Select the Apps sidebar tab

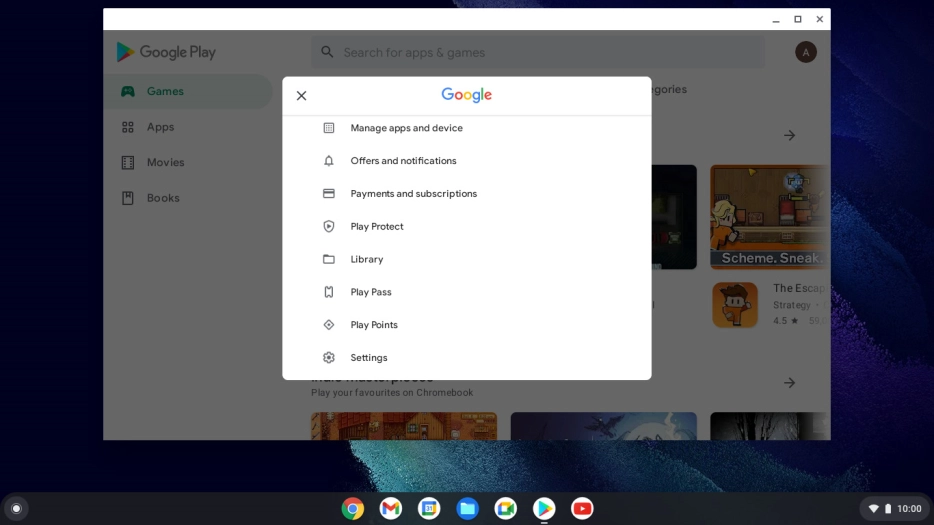click(188, 127)
